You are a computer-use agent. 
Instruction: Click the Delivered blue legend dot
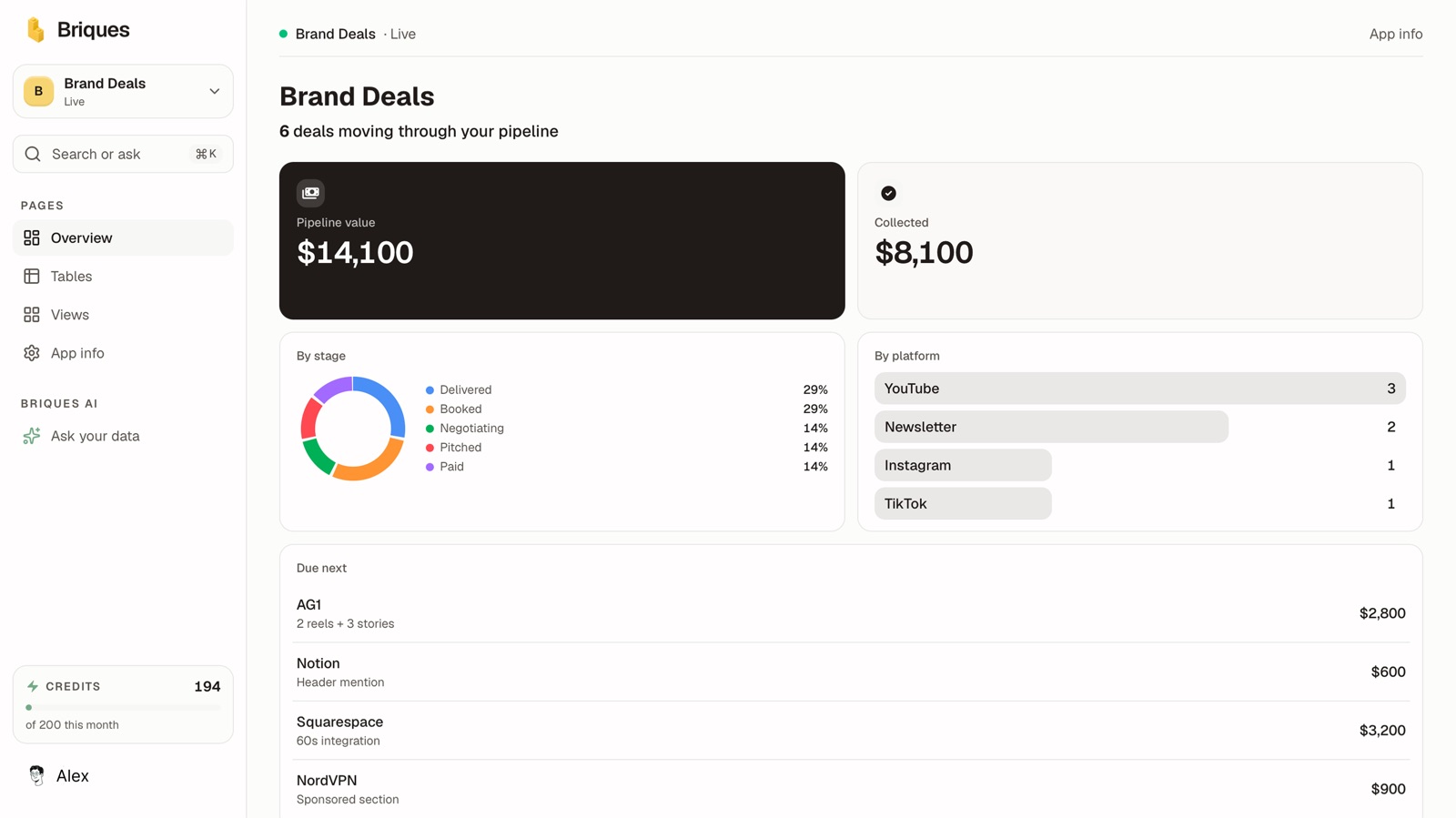point(430,389)
